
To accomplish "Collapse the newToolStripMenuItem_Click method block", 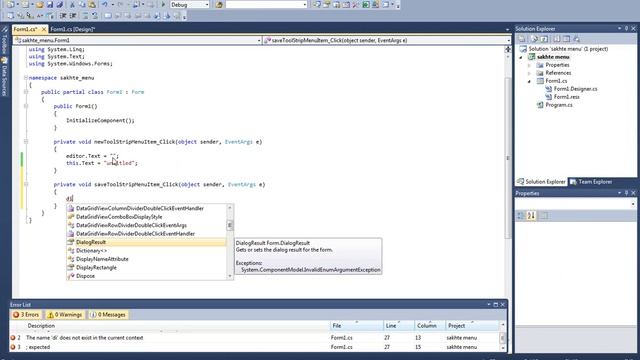I will click(x=26, y=142).
